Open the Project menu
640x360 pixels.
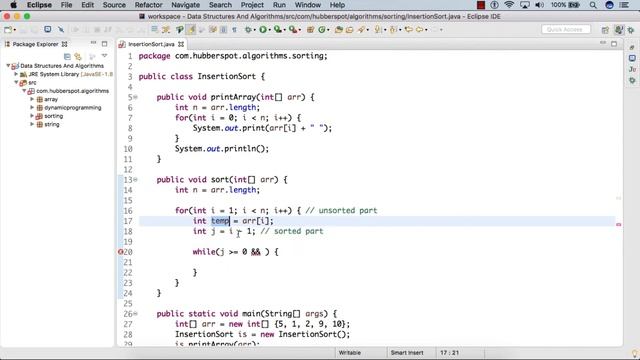coord(252,5)
